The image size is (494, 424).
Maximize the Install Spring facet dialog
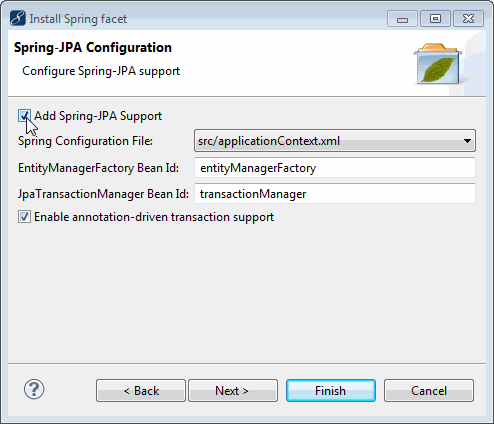click(x=435, y=18)
